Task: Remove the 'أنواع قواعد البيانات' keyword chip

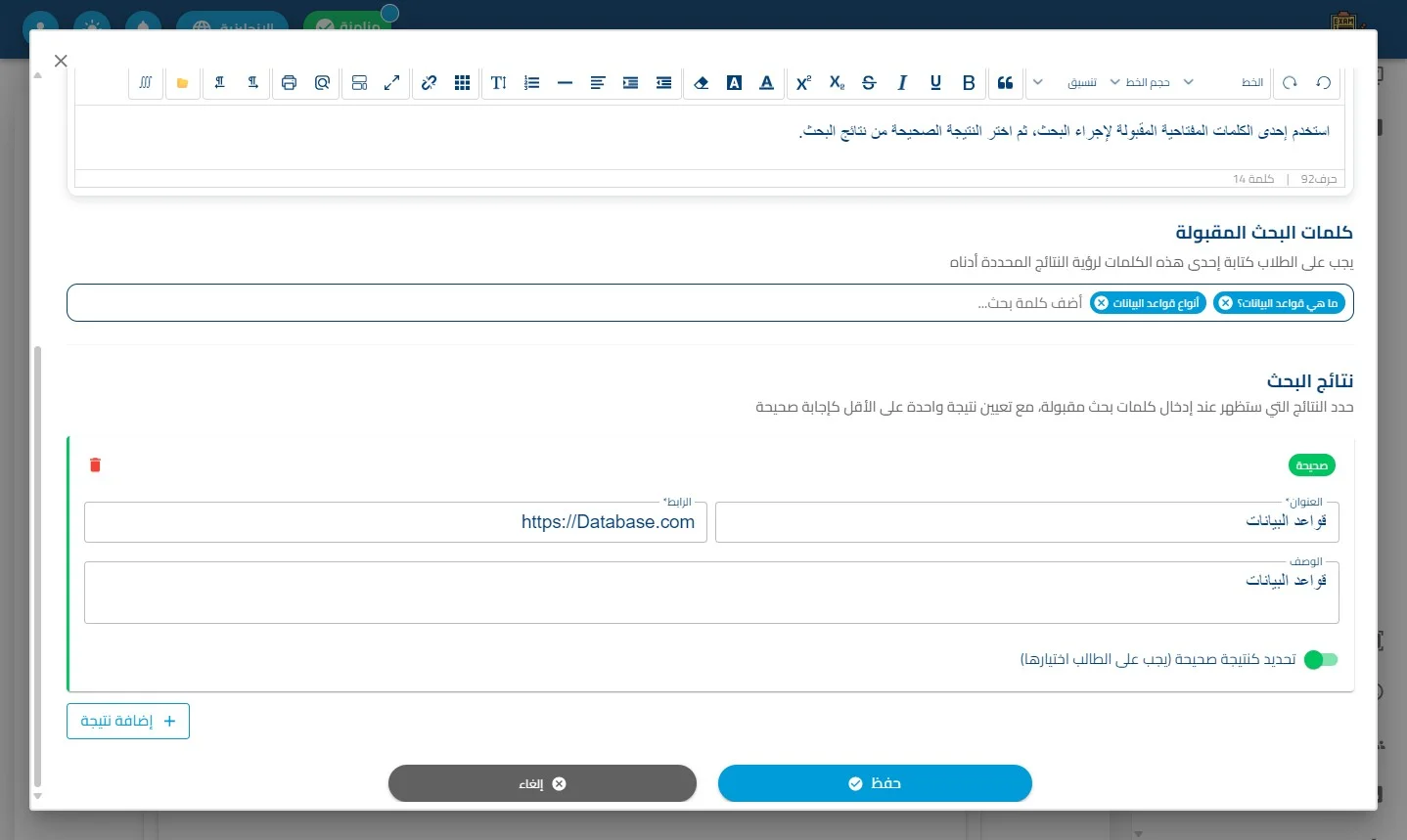Action: [x=1101, y=303]
